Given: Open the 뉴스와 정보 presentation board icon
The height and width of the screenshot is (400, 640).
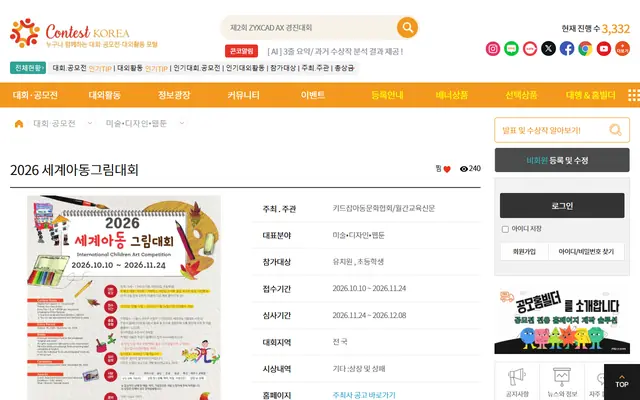Looking at the screenshot, I should tap(562, 378).
